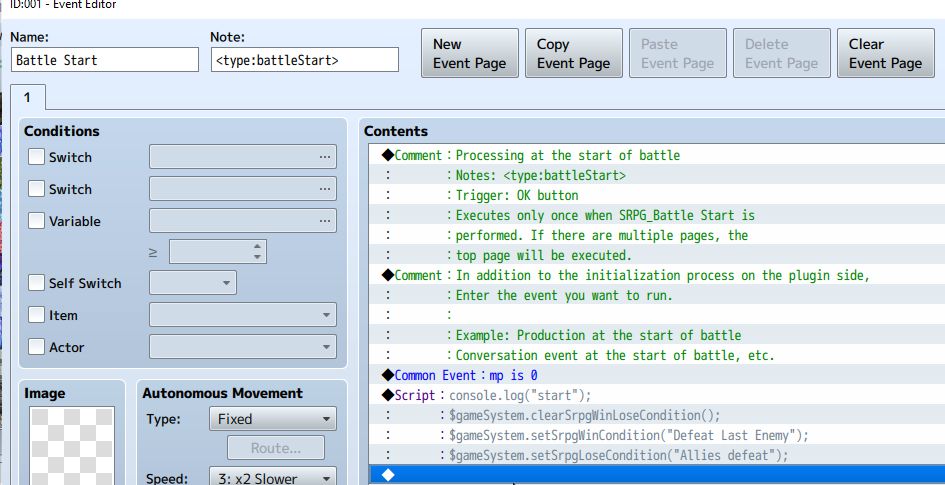Expand the Self Switch dropdown
This screenshot has width=945, height=485.
point(193,283)
